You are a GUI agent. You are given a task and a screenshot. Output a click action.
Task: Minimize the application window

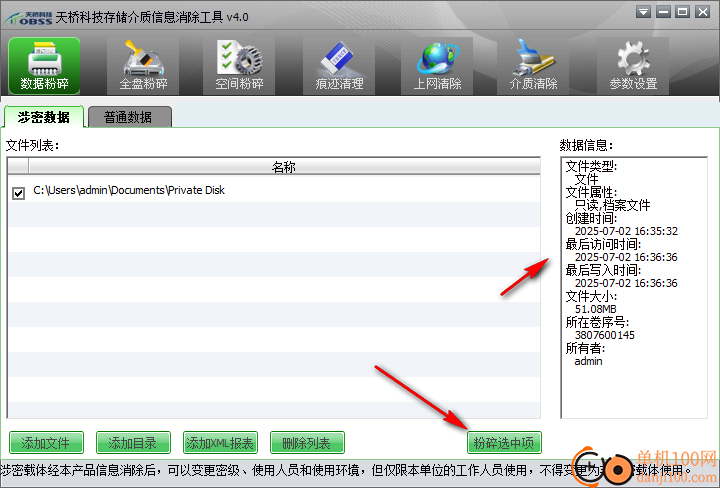pos(663,12)
